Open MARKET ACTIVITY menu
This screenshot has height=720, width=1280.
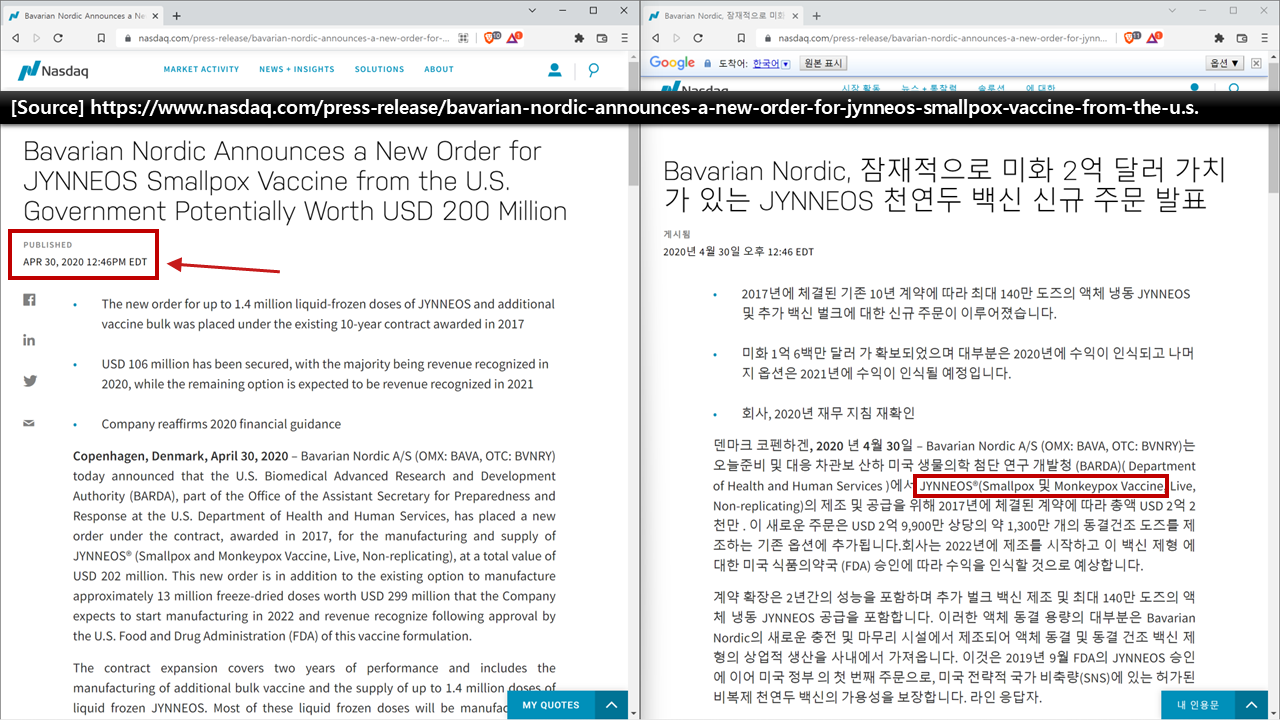[x=202, y=70]
